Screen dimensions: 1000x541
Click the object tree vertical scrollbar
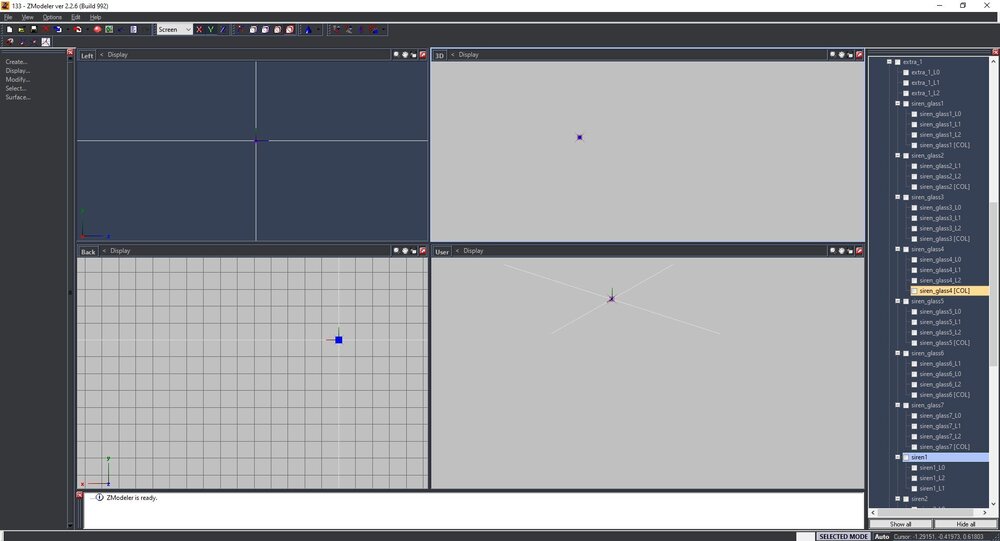point(993,281)
